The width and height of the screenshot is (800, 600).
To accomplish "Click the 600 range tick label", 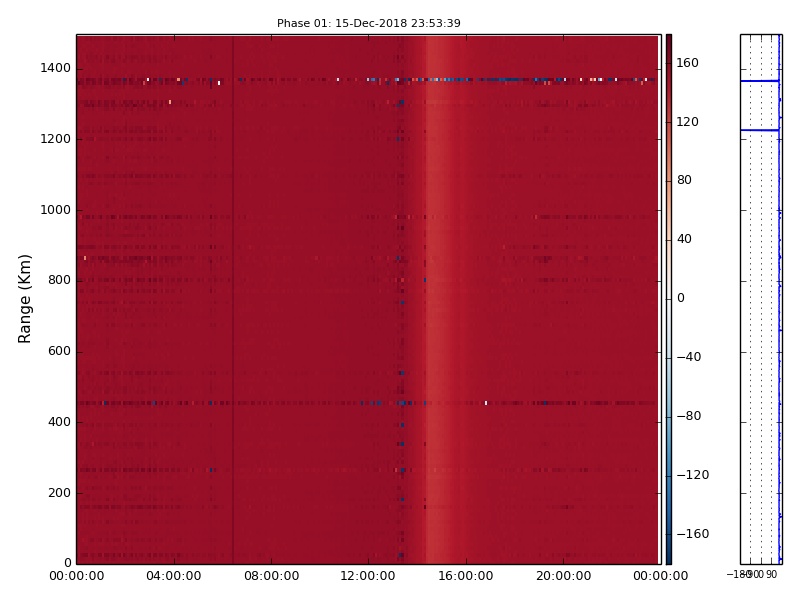I will tap(59, 351).
